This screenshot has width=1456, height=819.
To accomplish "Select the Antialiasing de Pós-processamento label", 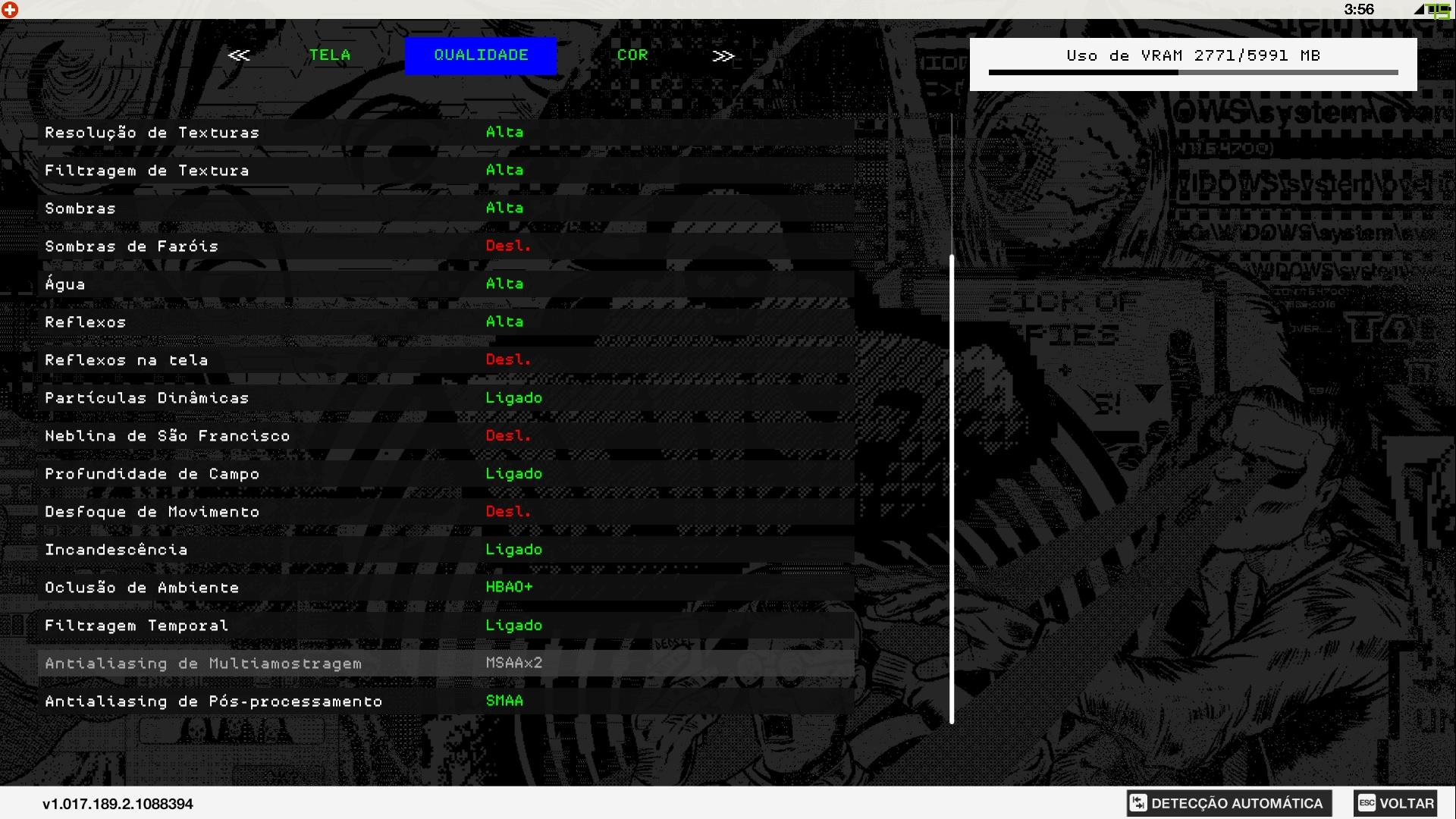I will tap(213, 701).
